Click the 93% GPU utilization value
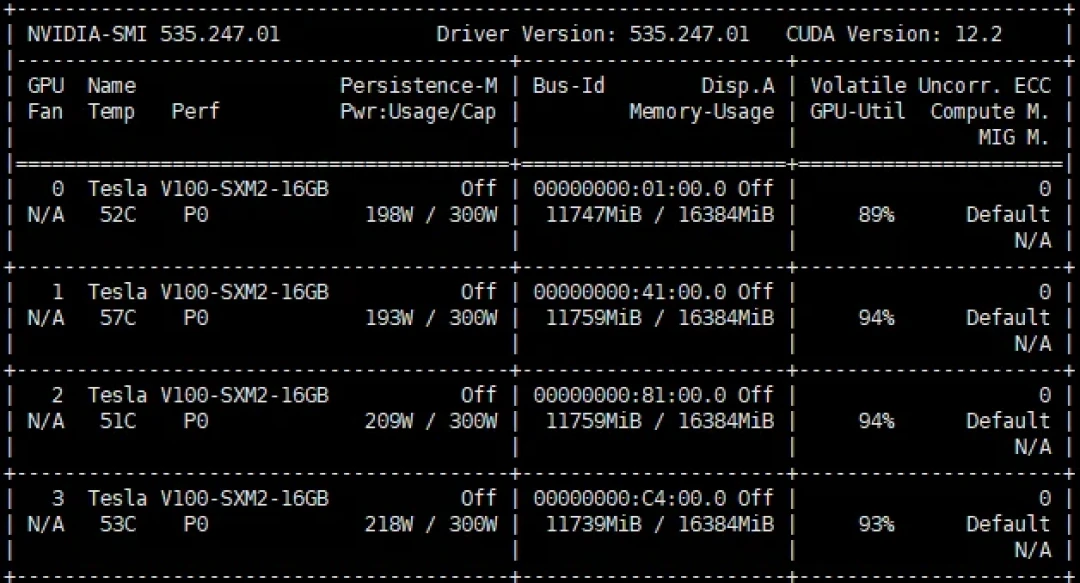Image resolution: width=1080 pixels, height=583 pixels. (x=876, y=525)
